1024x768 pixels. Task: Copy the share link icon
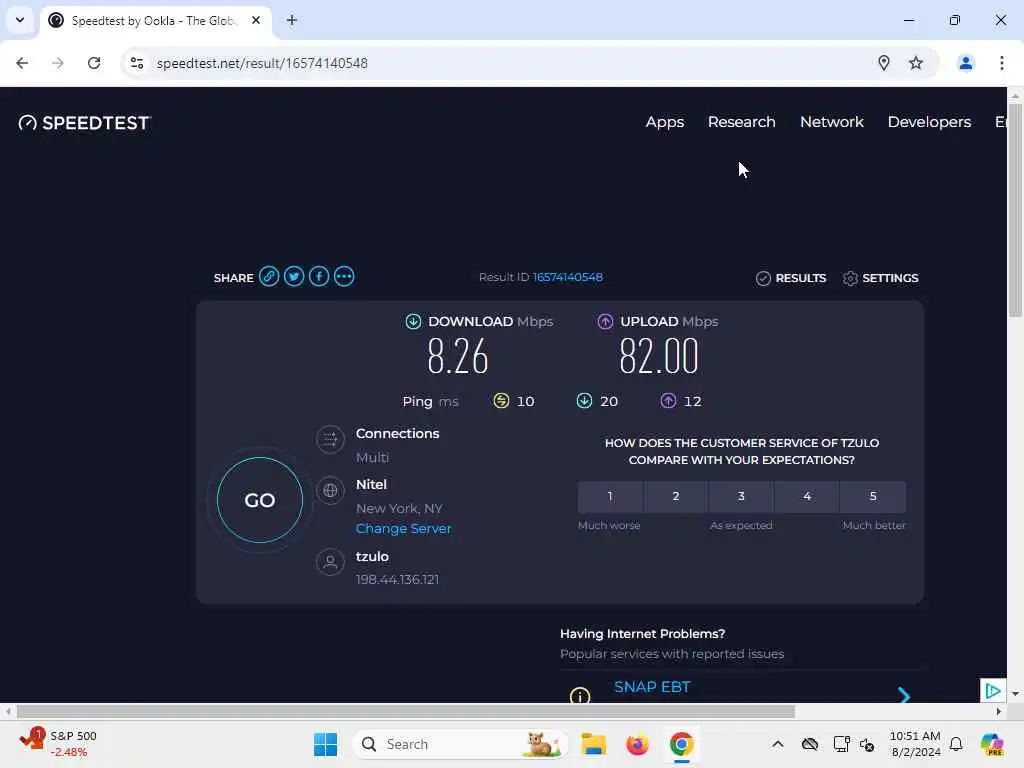point(268,277)
